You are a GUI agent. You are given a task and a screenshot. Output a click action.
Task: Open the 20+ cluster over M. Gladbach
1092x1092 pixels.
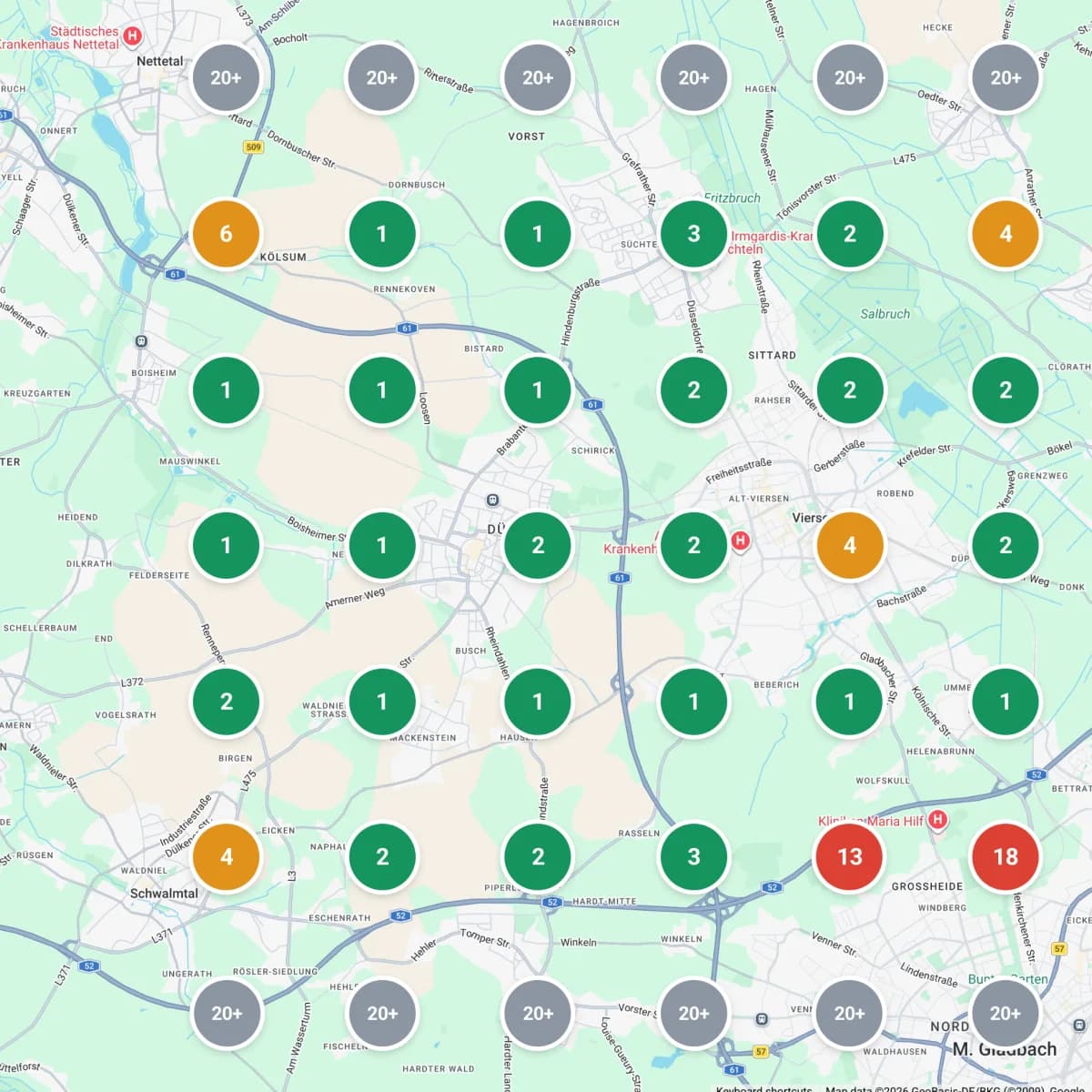(x=1005, y=1013)
